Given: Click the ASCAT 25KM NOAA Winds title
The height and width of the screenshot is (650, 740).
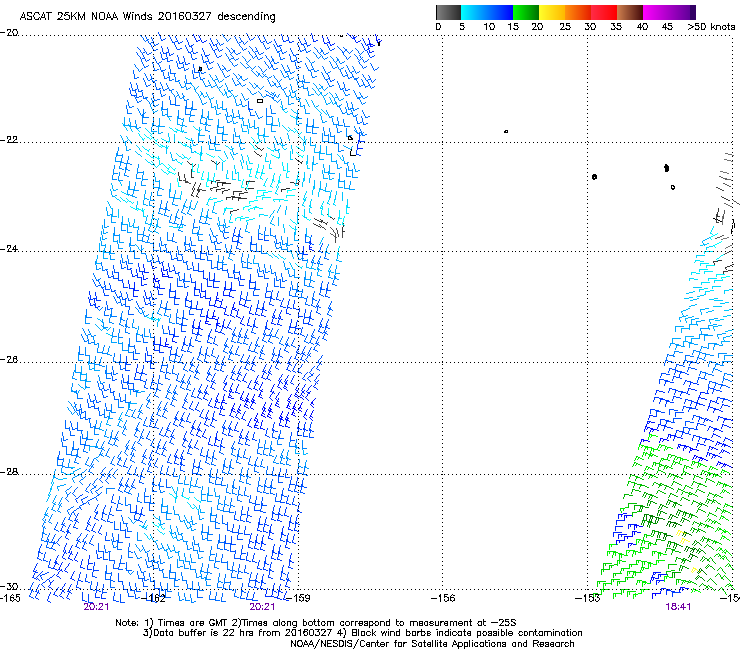Looking at the screenshot, I should click(x=147, y=16).
